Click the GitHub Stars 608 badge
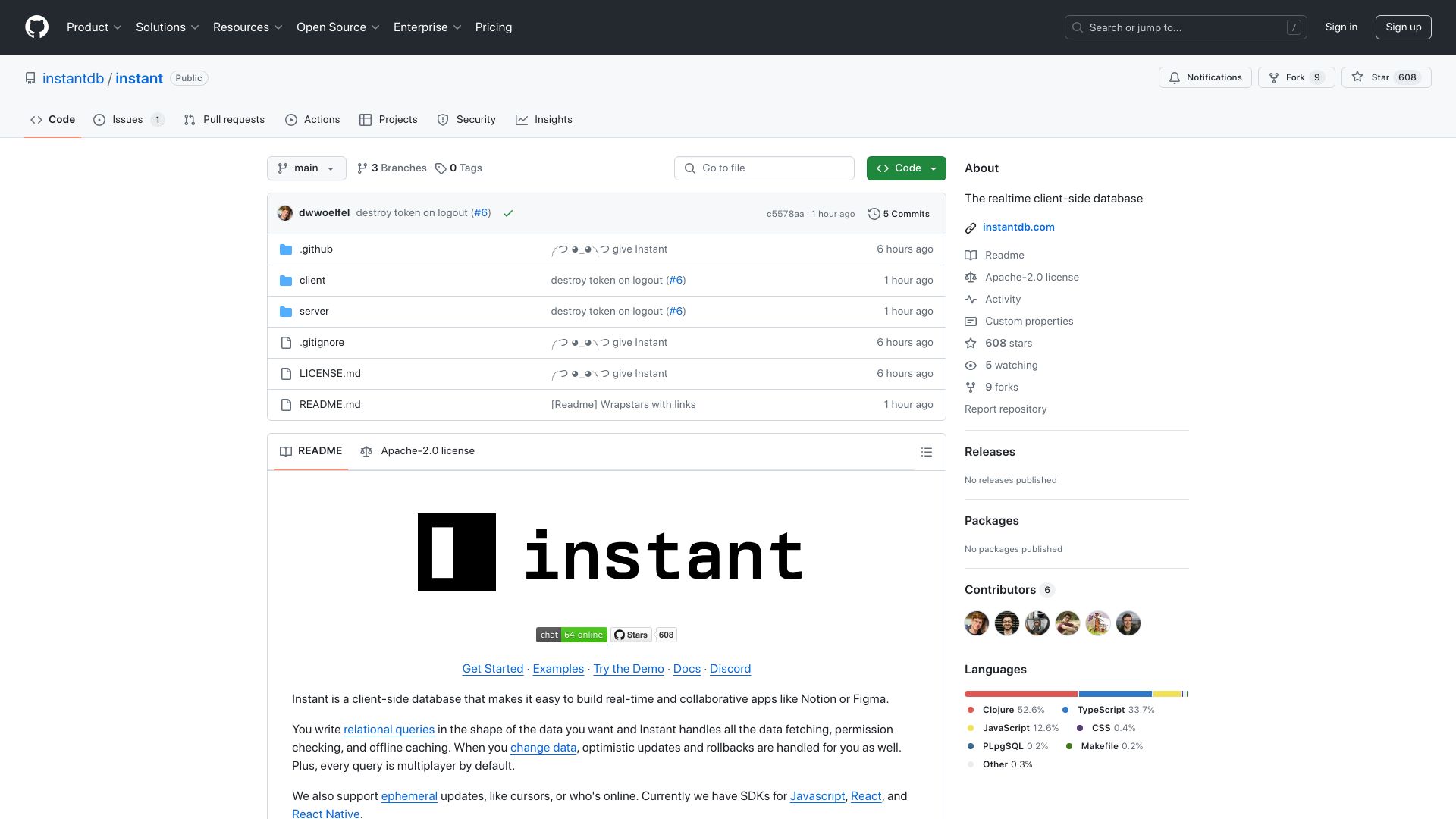The image size is (1456, 819). click(x=644, y=635)
